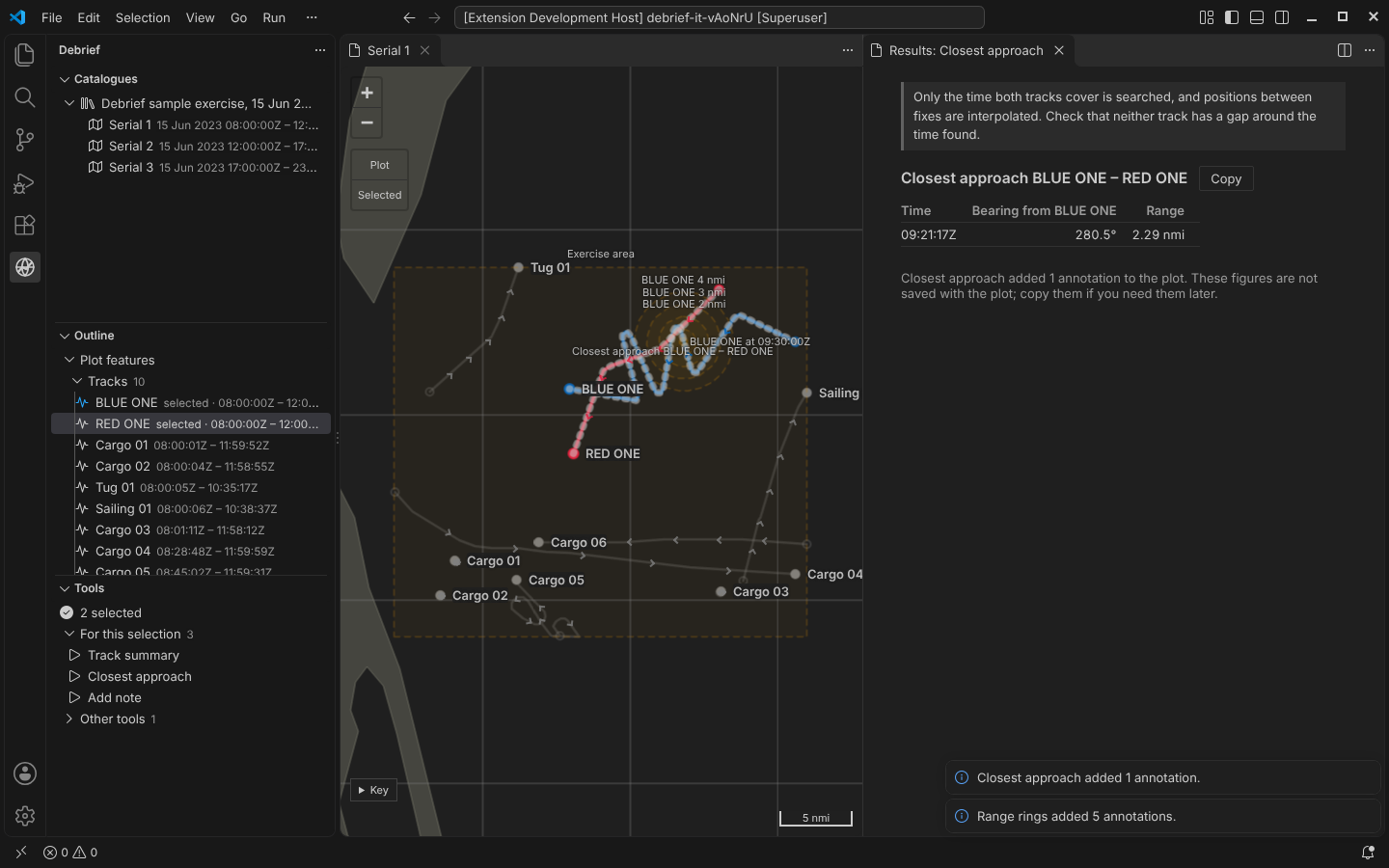The width and height of the screenshot is (1389, 868).
Task: Open the Debrief globe view icon
Action: [x=25, y=267]
